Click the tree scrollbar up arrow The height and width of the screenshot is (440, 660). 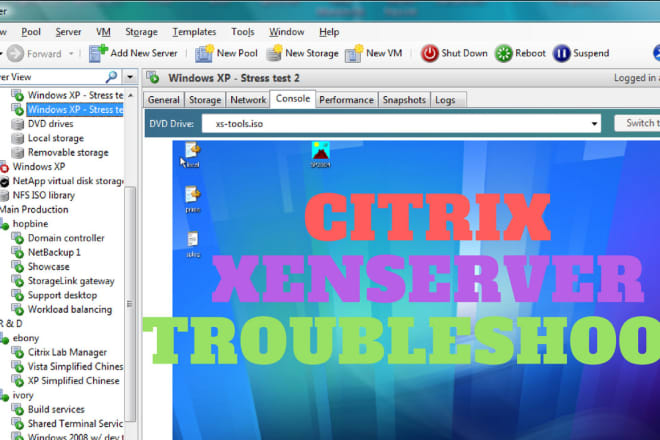130,96
